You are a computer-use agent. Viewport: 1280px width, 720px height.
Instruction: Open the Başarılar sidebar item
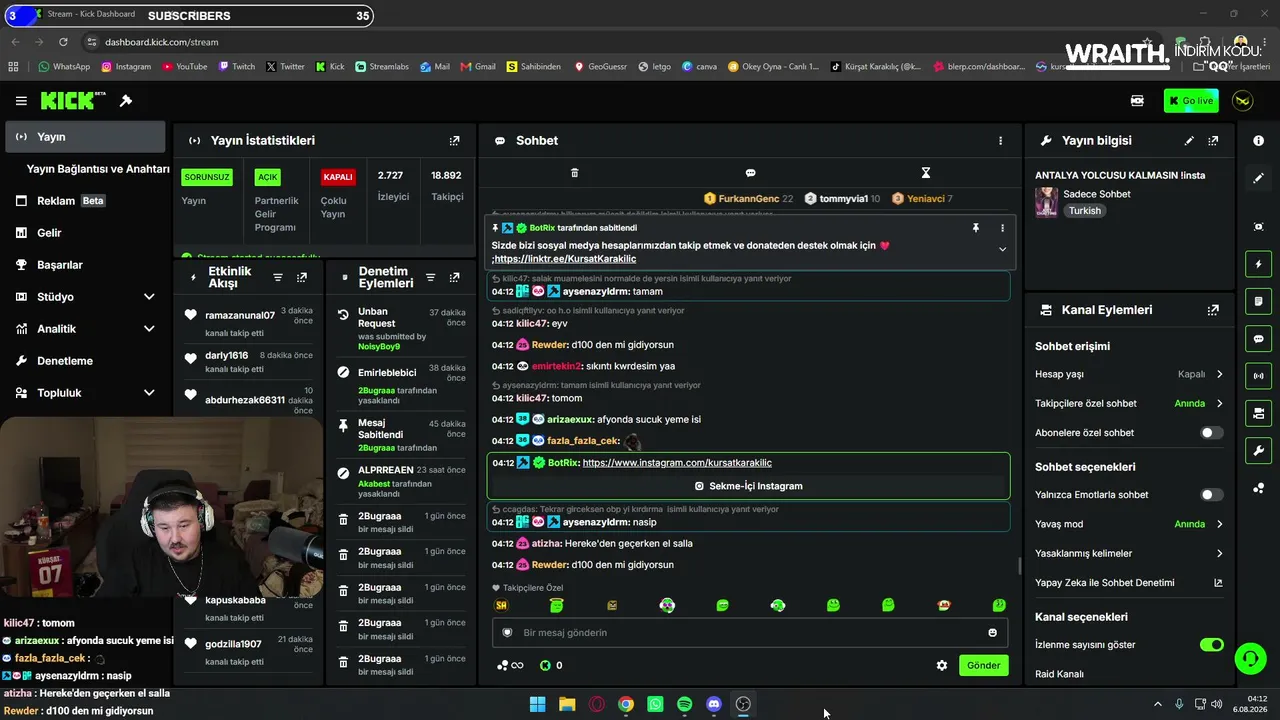click(85, 265)
